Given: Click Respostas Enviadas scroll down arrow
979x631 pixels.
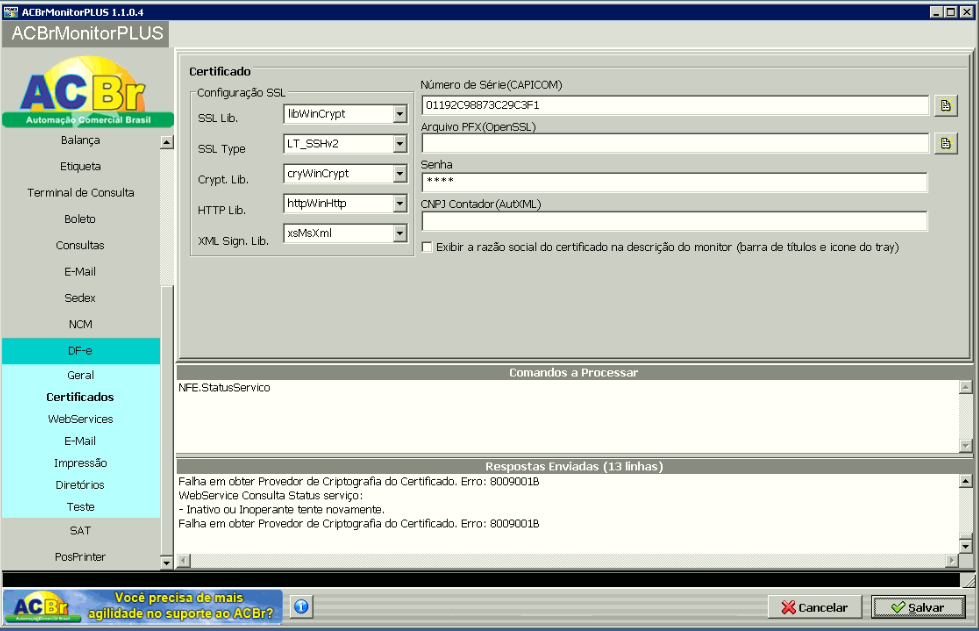Looking at the screenshot, I should [x=965, y=547].
